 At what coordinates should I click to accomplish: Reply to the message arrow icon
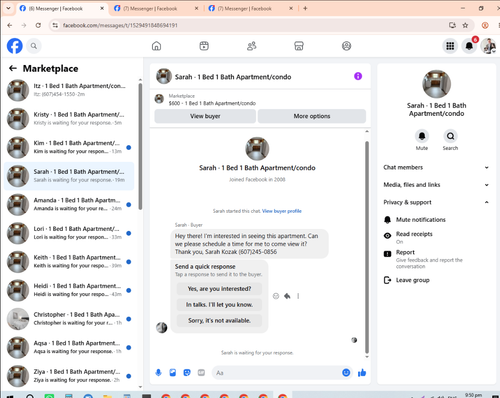[287, 296]
